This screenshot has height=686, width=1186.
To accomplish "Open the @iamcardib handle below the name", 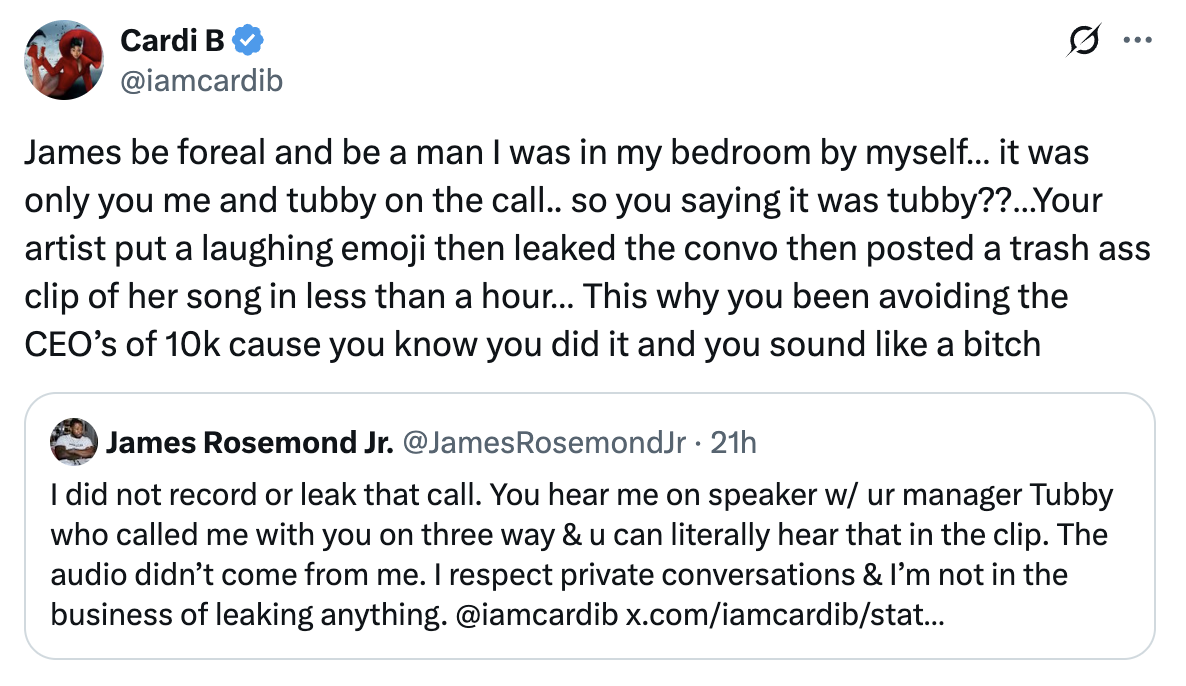I will (x=201, y=80).
